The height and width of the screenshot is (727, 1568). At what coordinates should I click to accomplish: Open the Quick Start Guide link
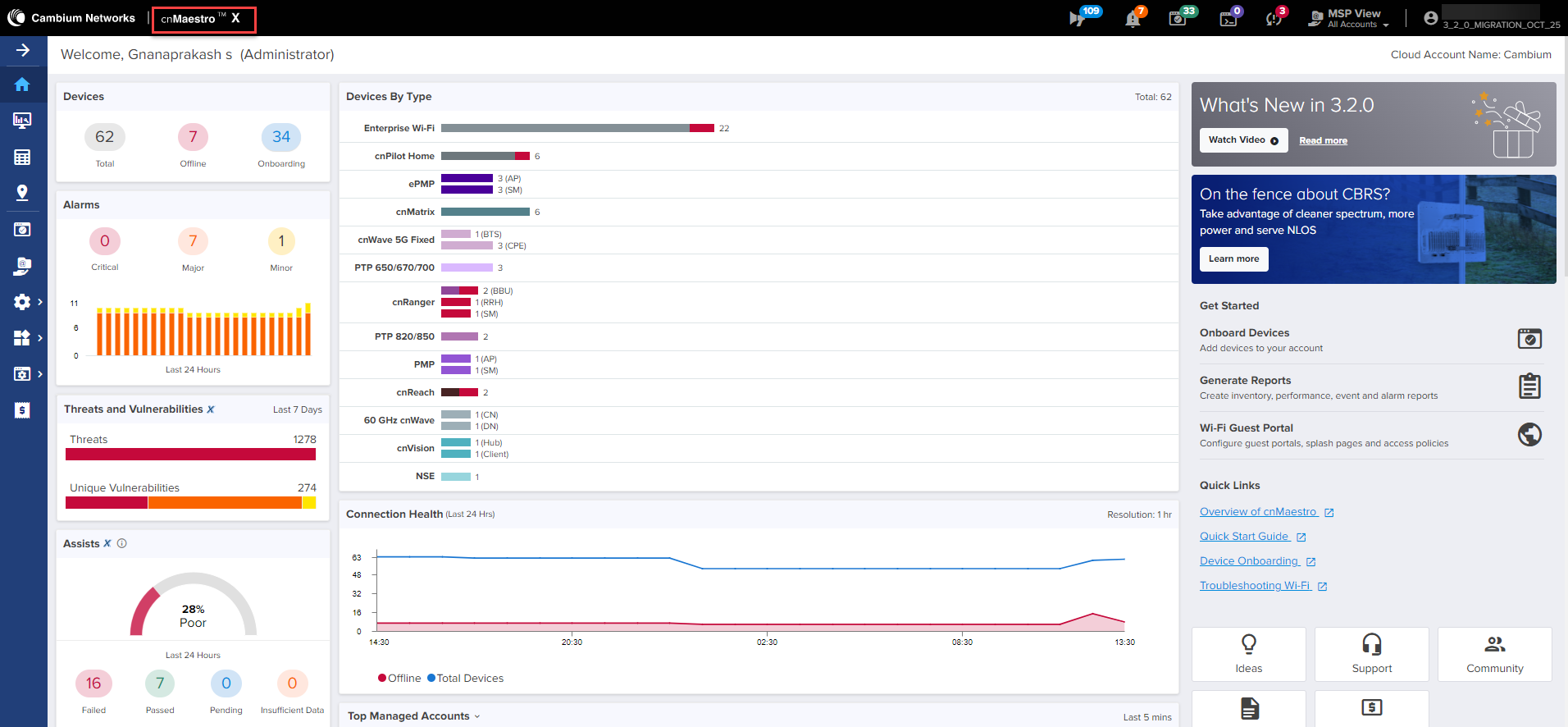[1244, 537]
